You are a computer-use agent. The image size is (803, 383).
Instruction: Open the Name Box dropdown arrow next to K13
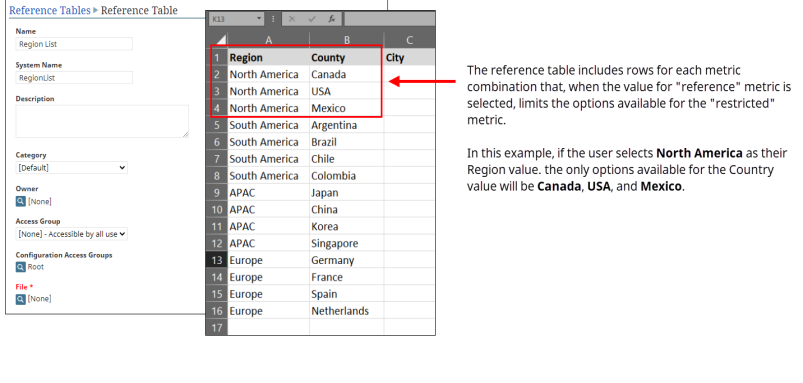259,19
